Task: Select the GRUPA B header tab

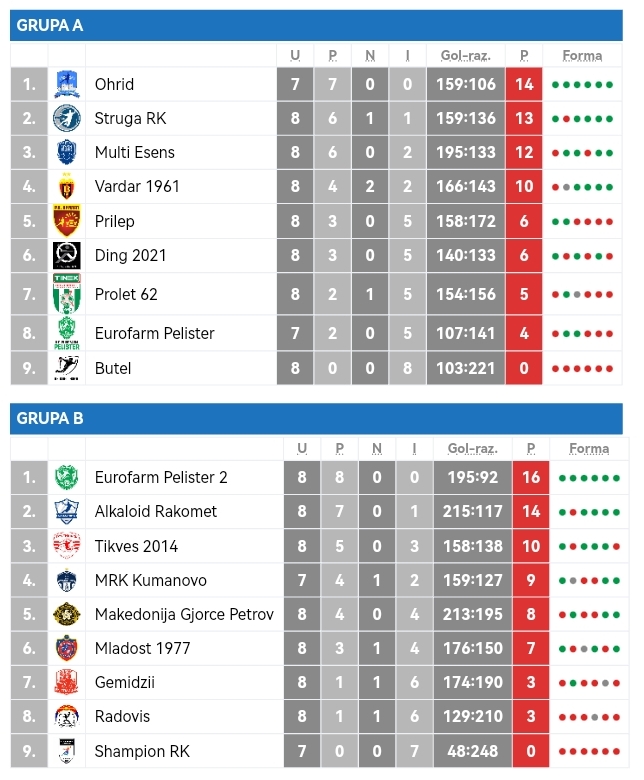Action: tap(50, 418)
